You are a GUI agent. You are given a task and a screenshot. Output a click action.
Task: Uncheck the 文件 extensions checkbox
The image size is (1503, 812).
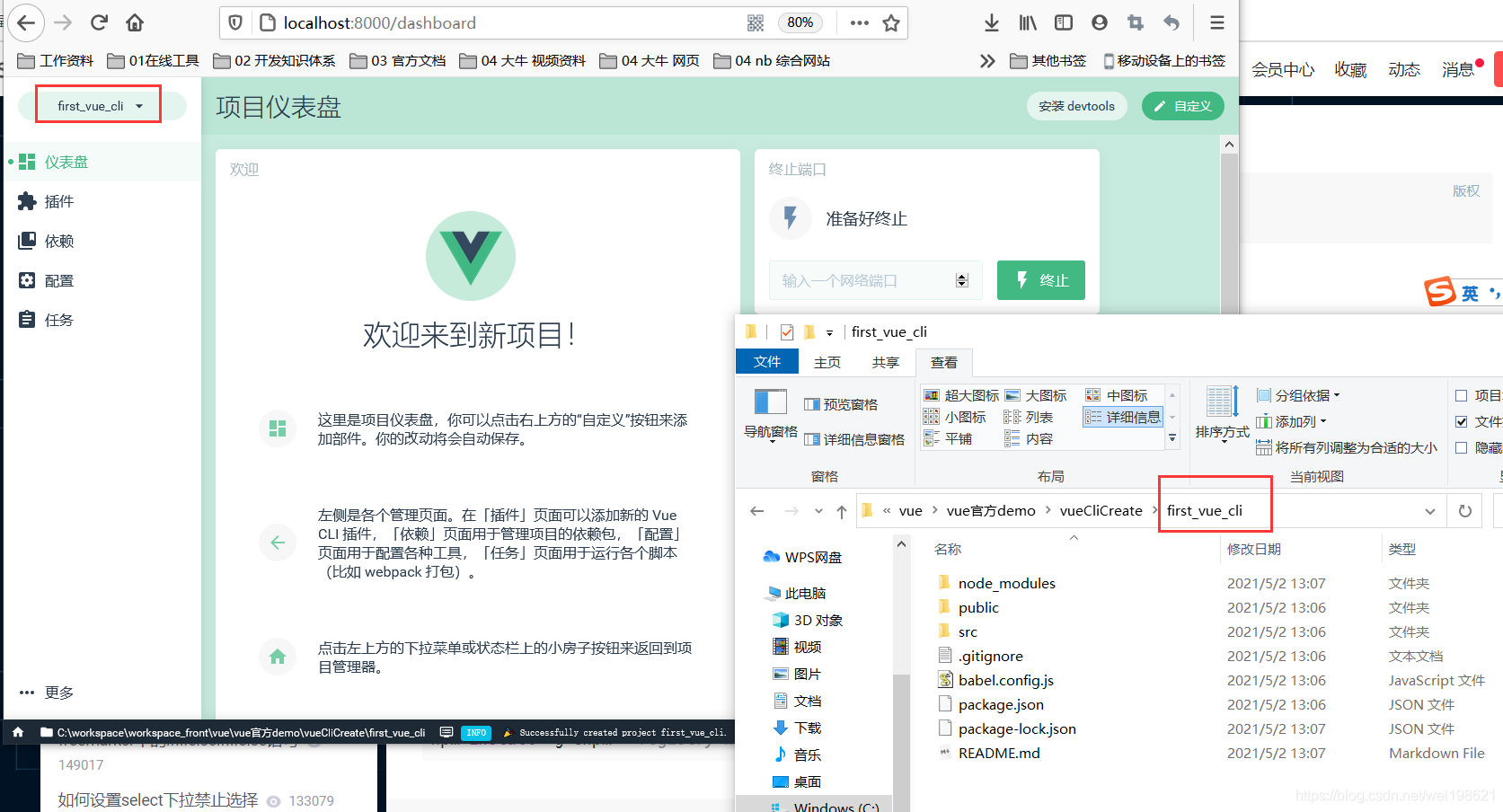[1462, 421]
